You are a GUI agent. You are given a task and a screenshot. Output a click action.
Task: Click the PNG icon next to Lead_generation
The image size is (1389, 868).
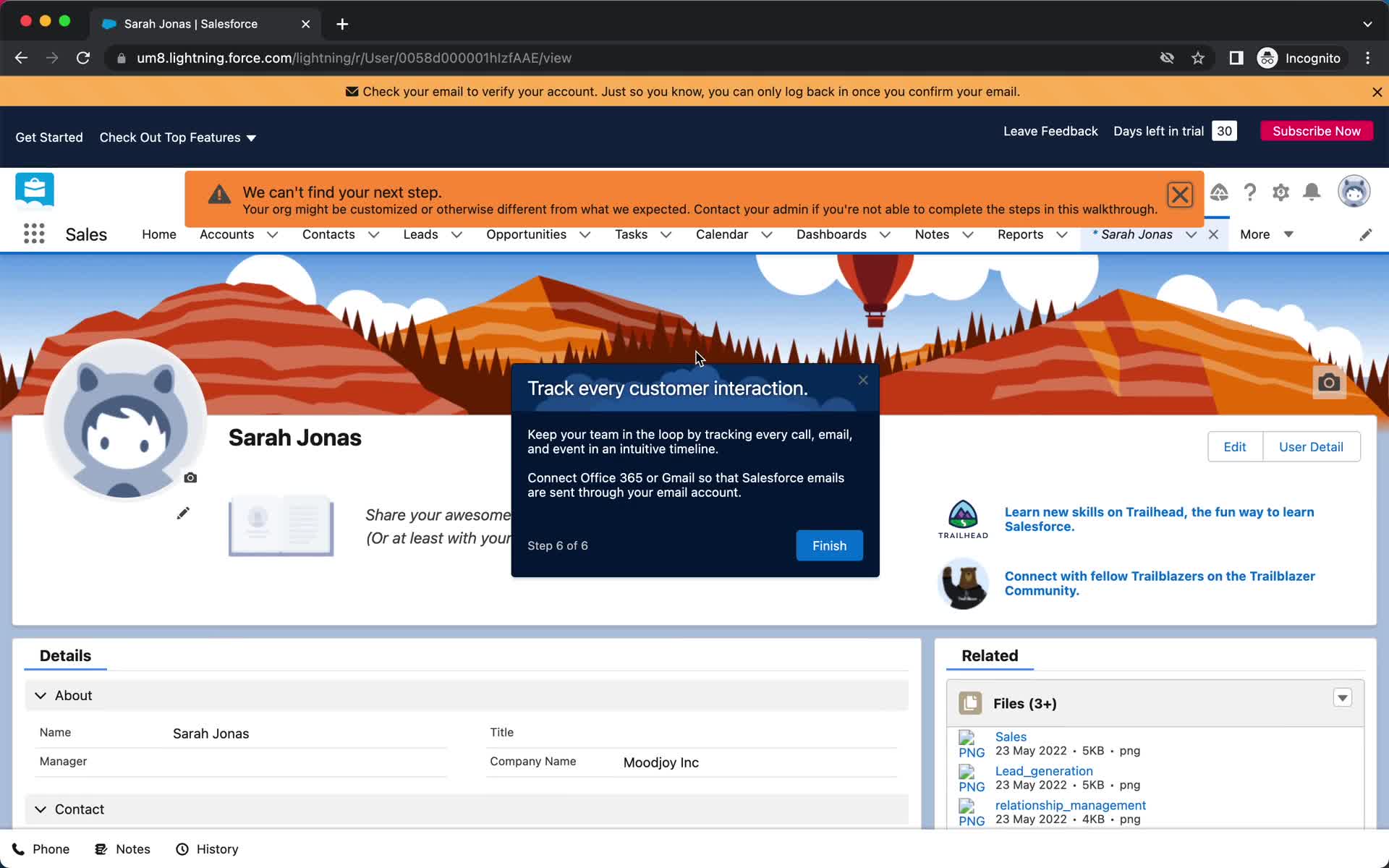[971, 779]
